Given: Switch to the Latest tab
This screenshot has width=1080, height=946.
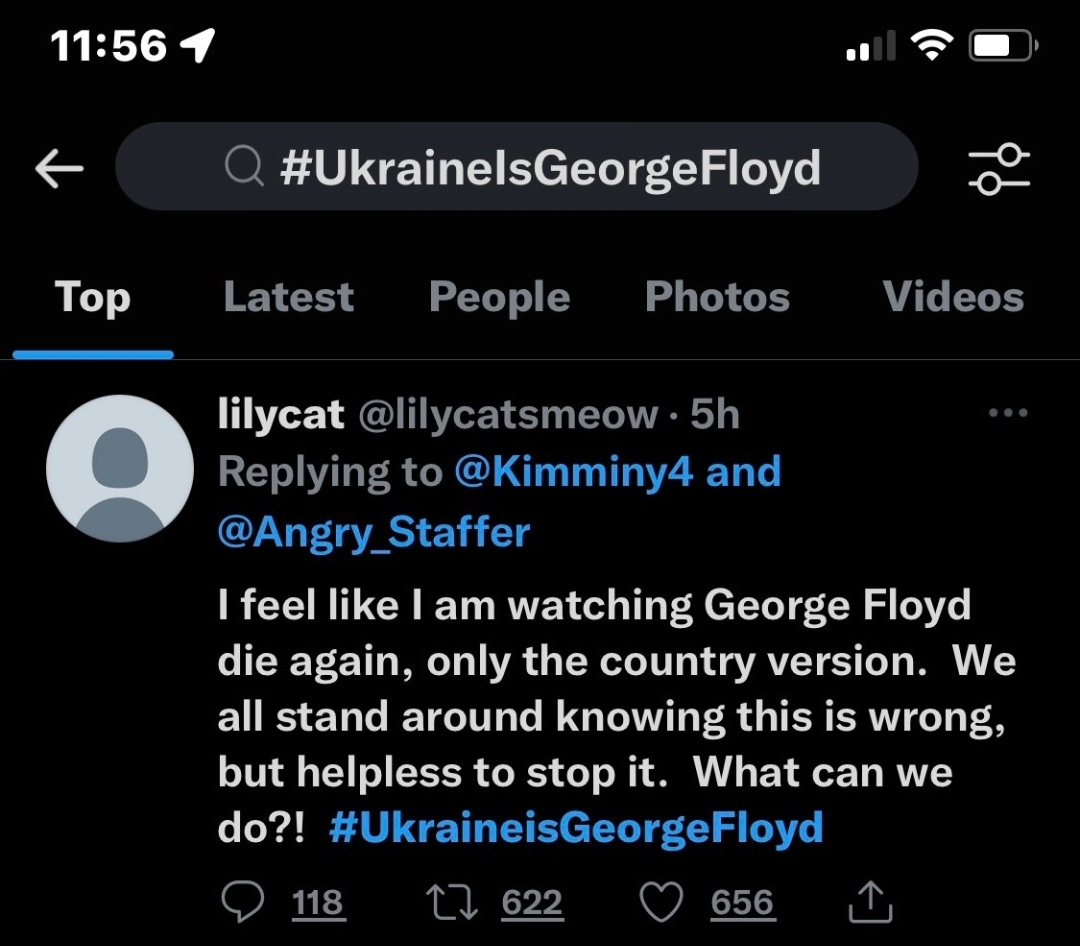Looking at the screenshot, I should tap(288, 297).
